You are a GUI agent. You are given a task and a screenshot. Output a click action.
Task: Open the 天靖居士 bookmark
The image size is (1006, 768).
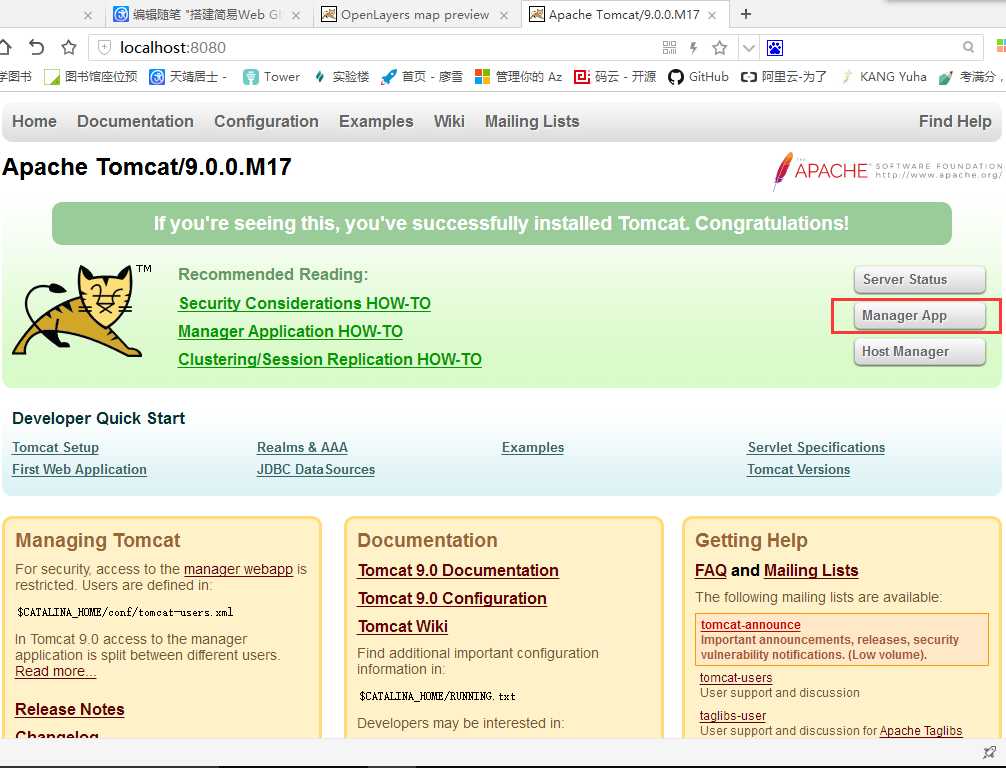[x=188, y=77]
